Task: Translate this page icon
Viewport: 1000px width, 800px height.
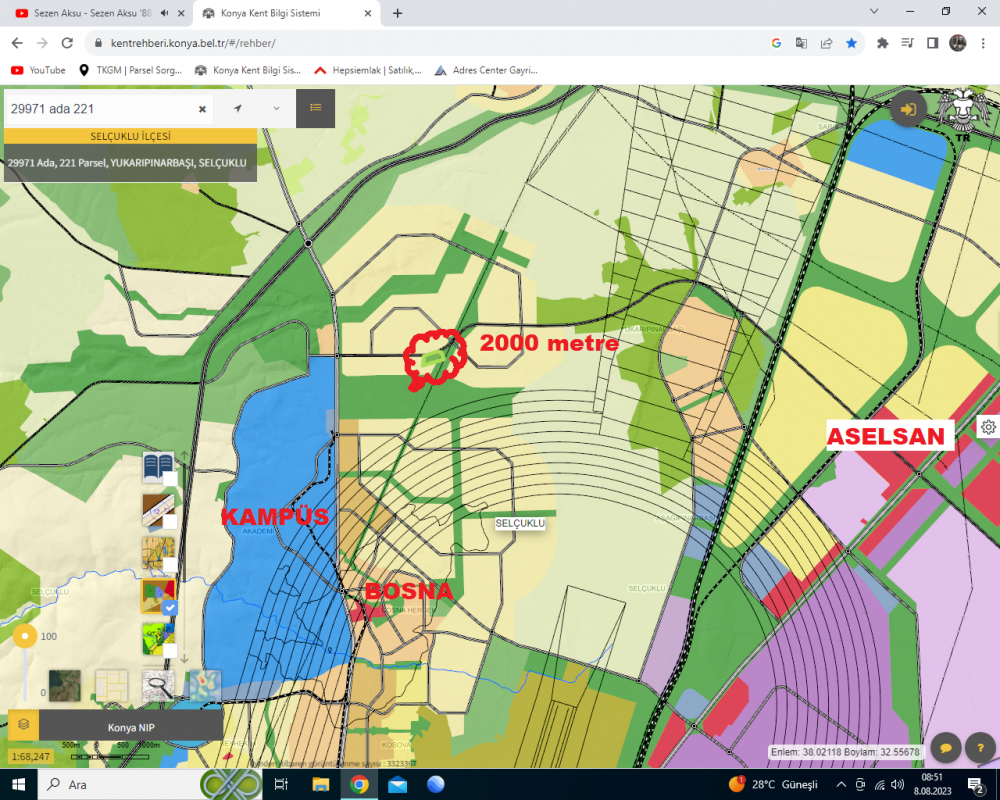Action: (x=801, y=43)
